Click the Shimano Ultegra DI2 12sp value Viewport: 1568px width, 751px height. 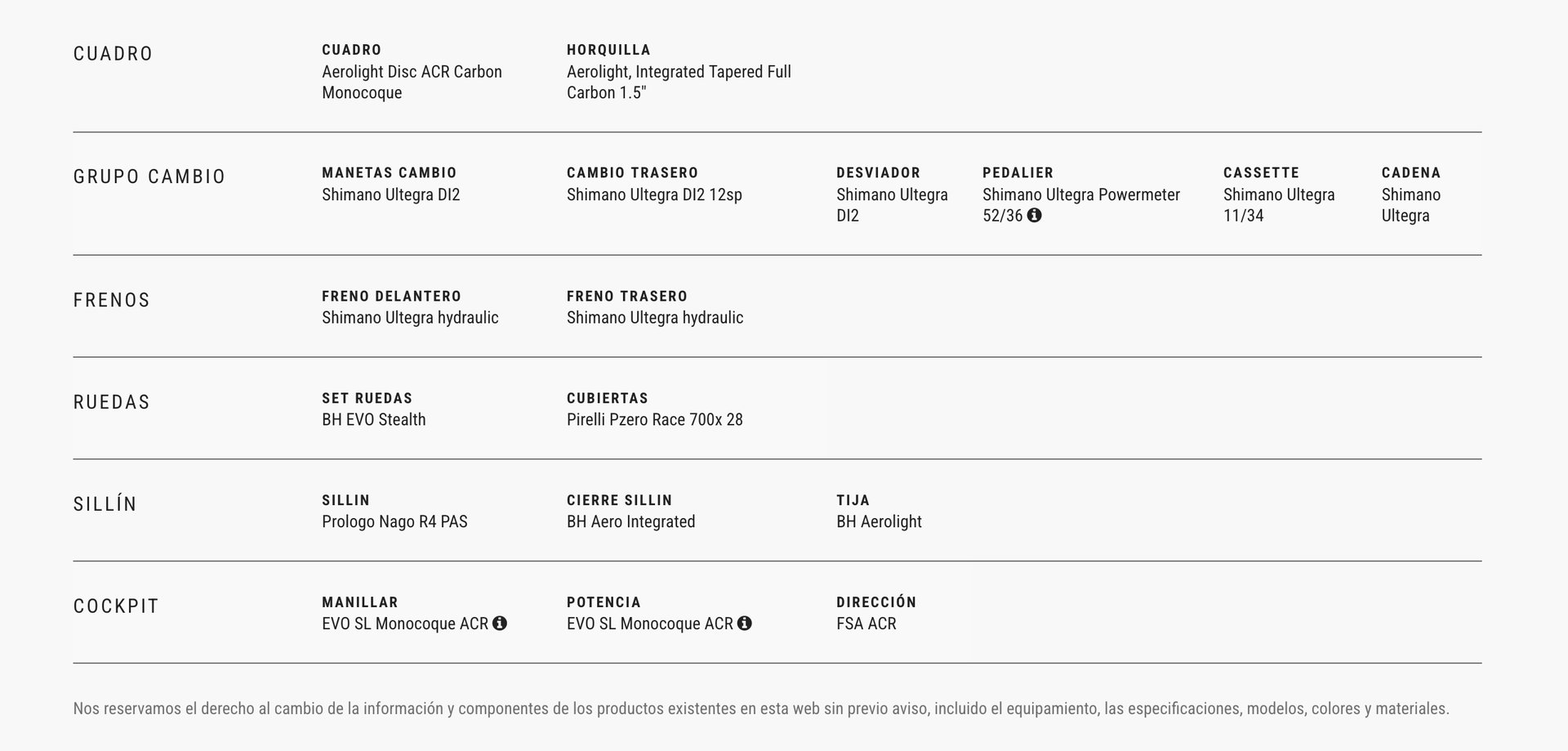pos(654,195)
